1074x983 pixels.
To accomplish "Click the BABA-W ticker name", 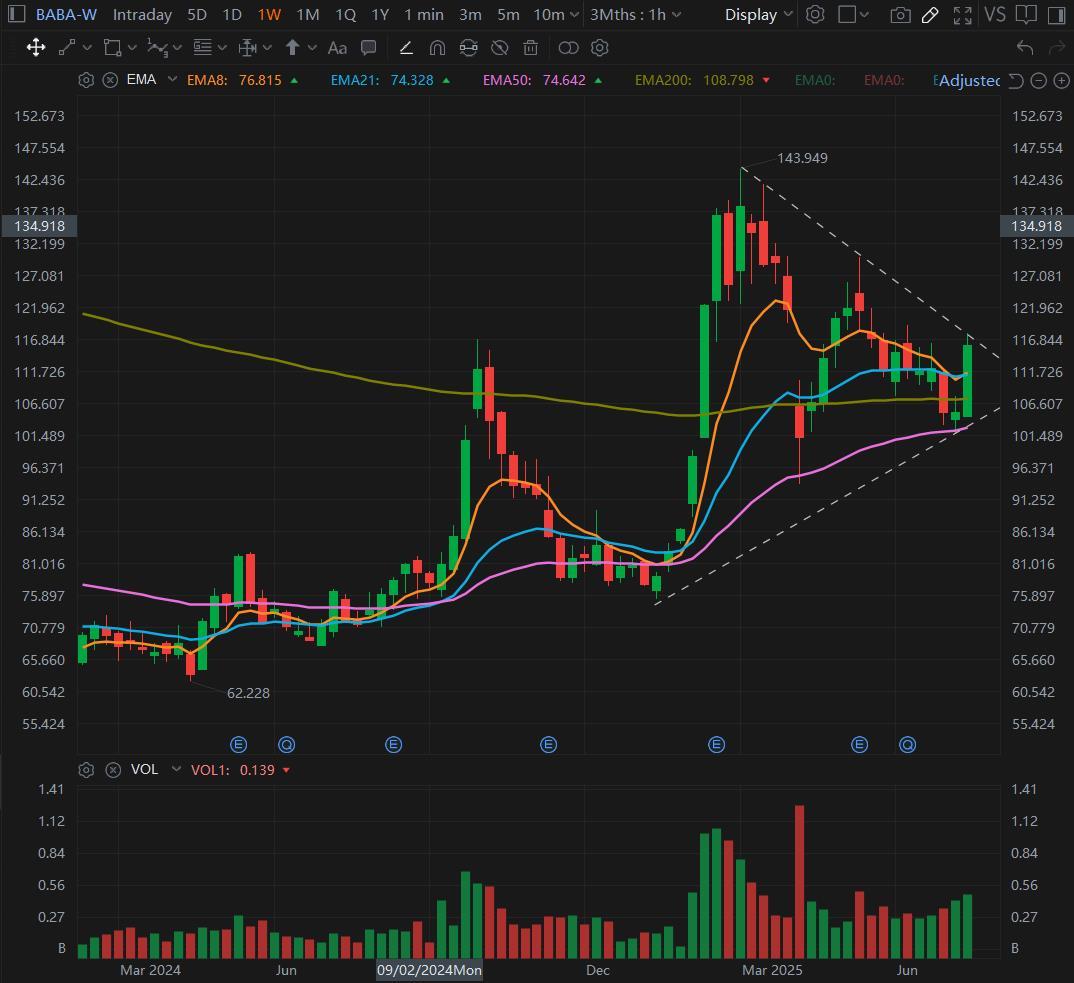I will pos(66,14).
